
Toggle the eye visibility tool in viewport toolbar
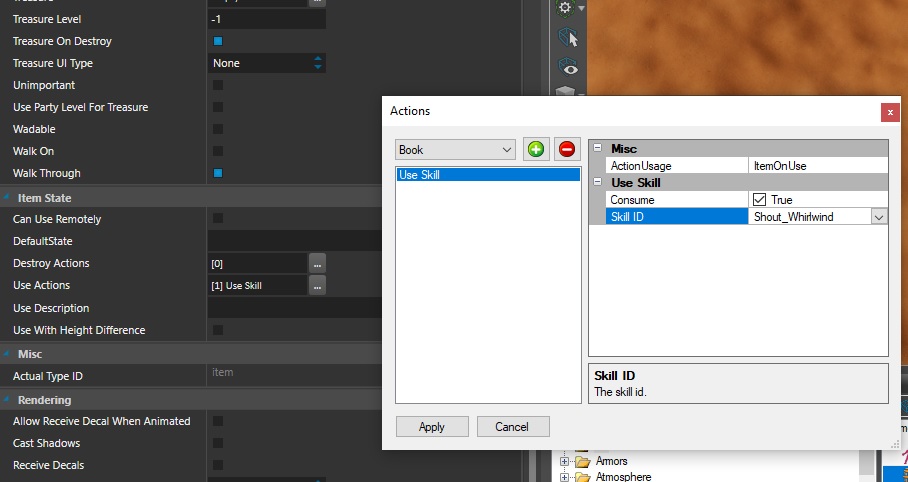[569, 67]
